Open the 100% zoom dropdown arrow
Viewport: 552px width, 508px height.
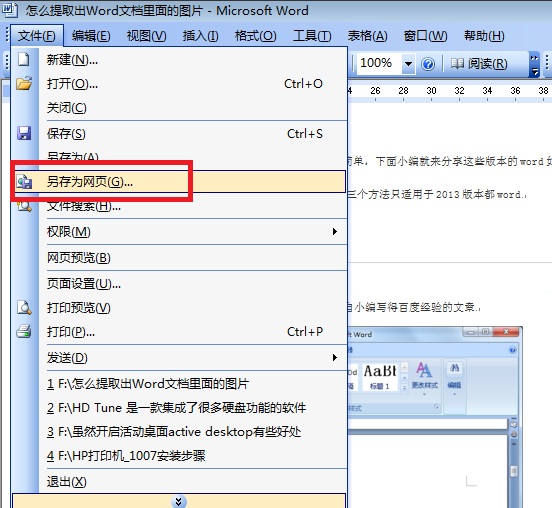408,64
